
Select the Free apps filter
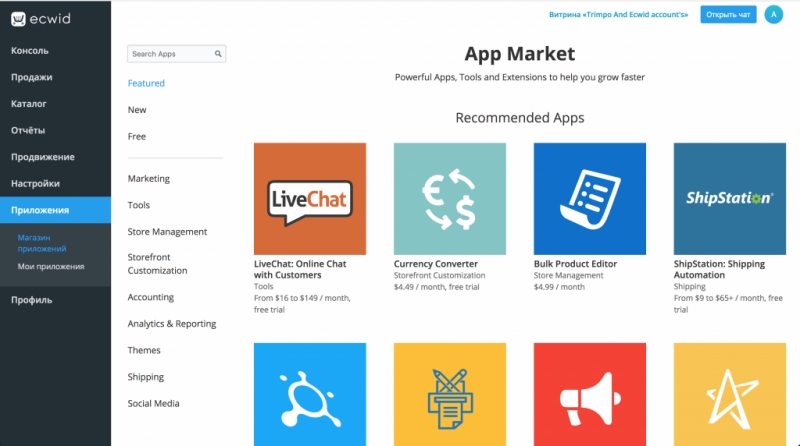[x=137, y=136]
